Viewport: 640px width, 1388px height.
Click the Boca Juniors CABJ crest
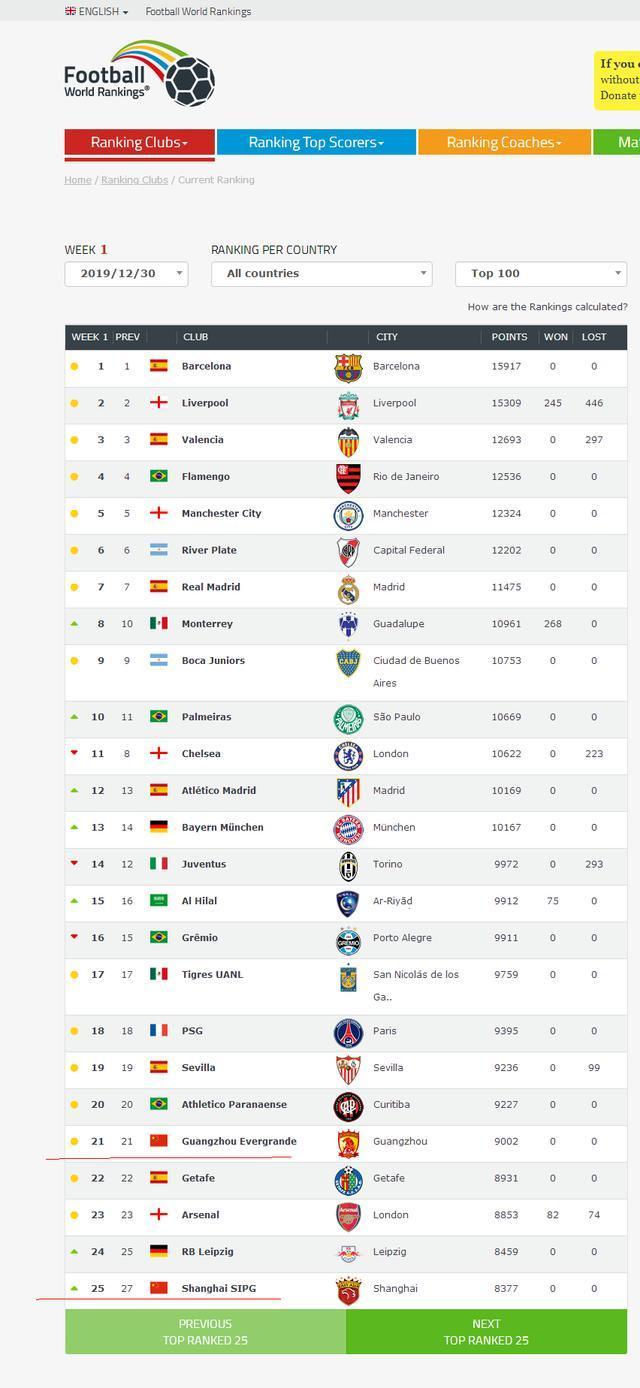coord(348,662)
